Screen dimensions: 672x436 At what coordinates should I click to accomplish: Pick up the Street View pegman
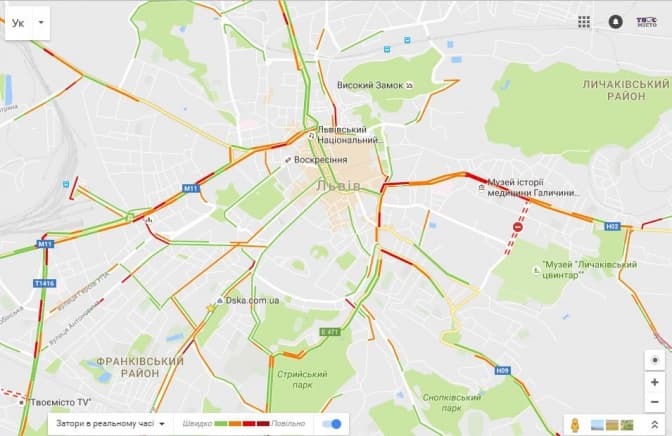(x=575, y=425)
